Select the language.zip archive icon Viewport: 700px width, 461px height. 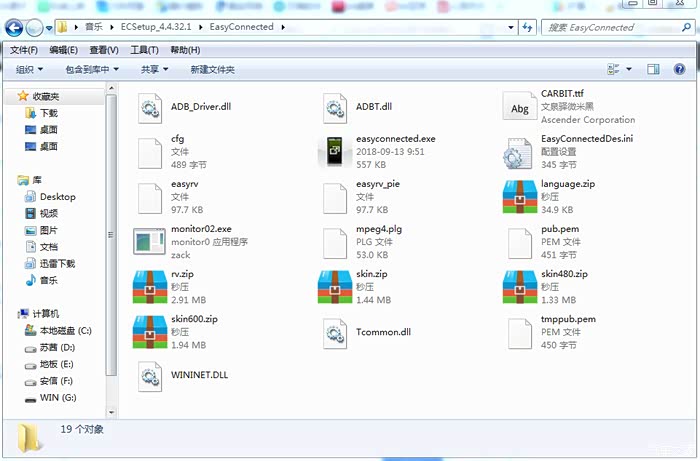(x=518, y=197)
